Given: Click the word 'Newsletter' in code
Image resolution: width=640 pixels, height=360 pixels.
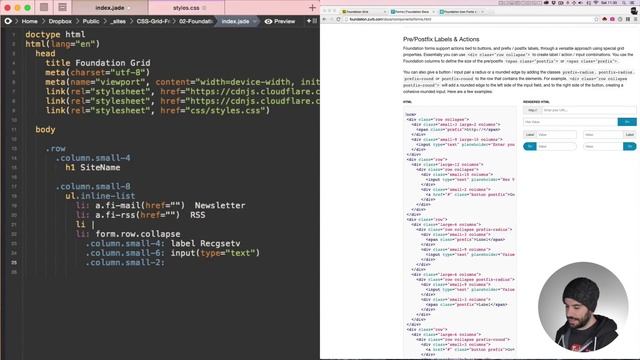Looking at the screenshot, I should (x=220, y=205).
